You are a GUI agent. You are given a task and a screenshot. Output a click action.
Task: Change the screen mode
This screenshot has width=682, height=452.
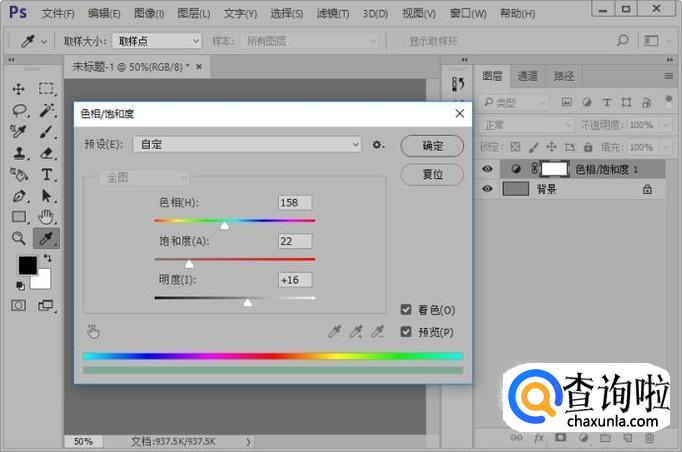pyautogui.click(x=45, y=305)
